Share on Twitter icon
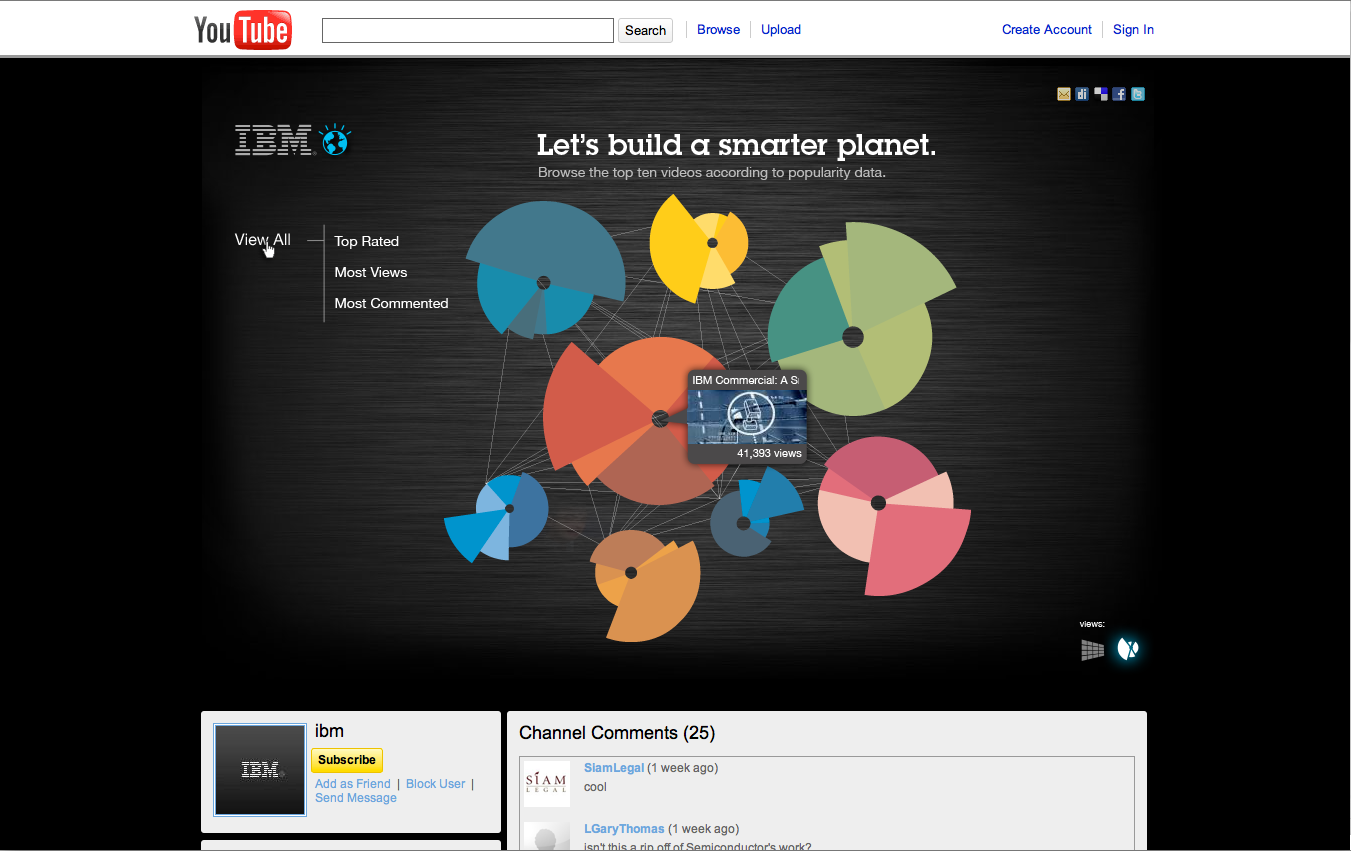The image size is (1351, 851). 1138,94
